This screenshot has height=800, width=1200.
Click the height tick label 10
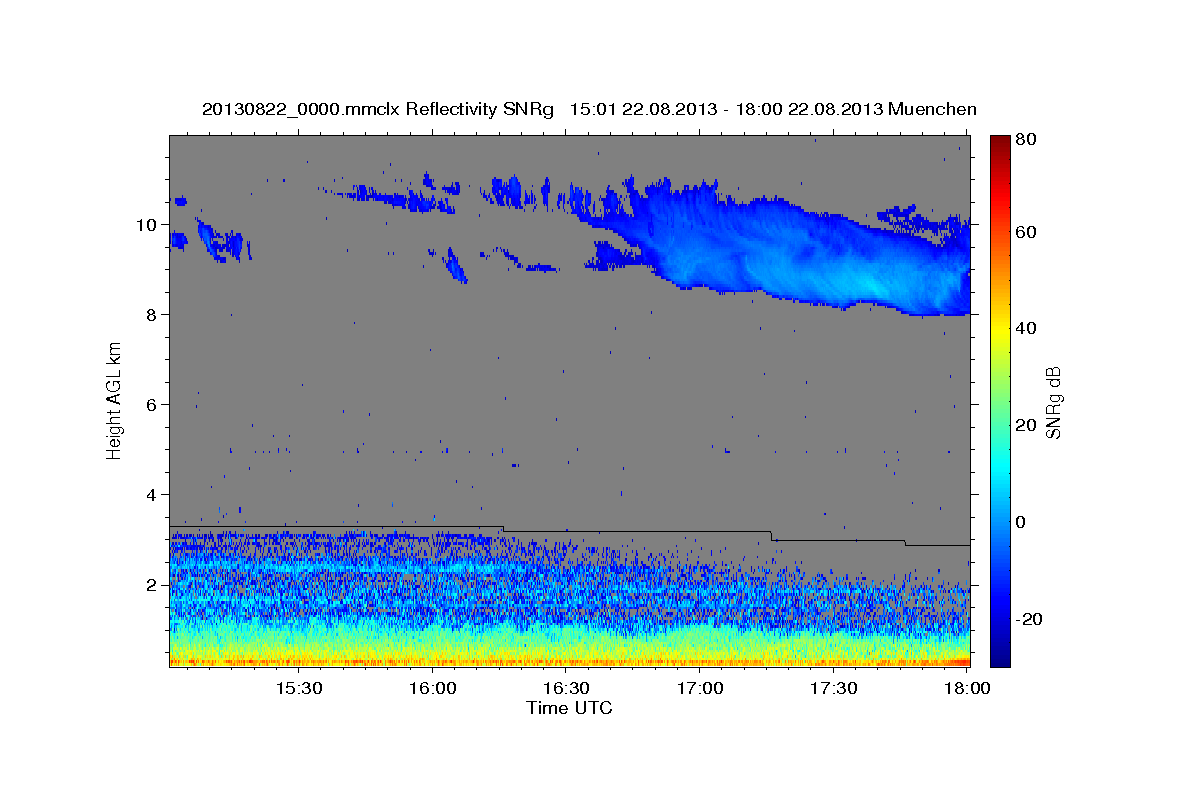point(148,225)
